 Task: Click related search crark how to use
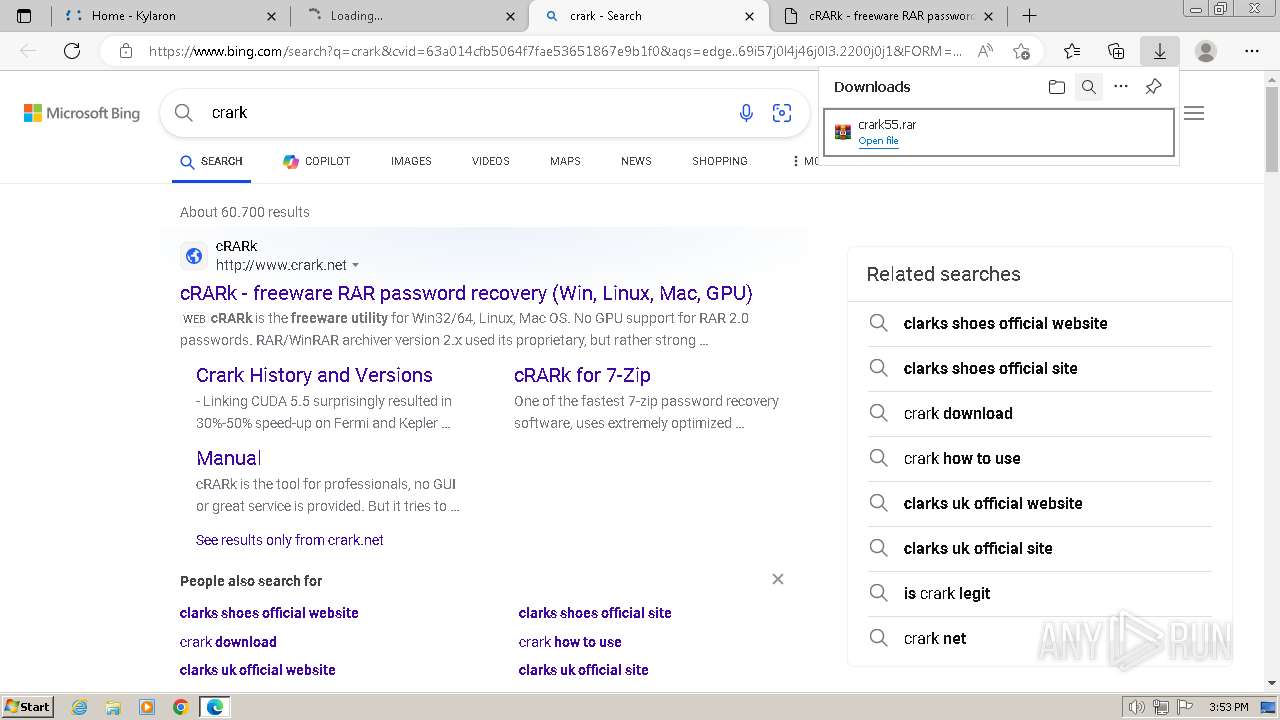pos(962,458)
